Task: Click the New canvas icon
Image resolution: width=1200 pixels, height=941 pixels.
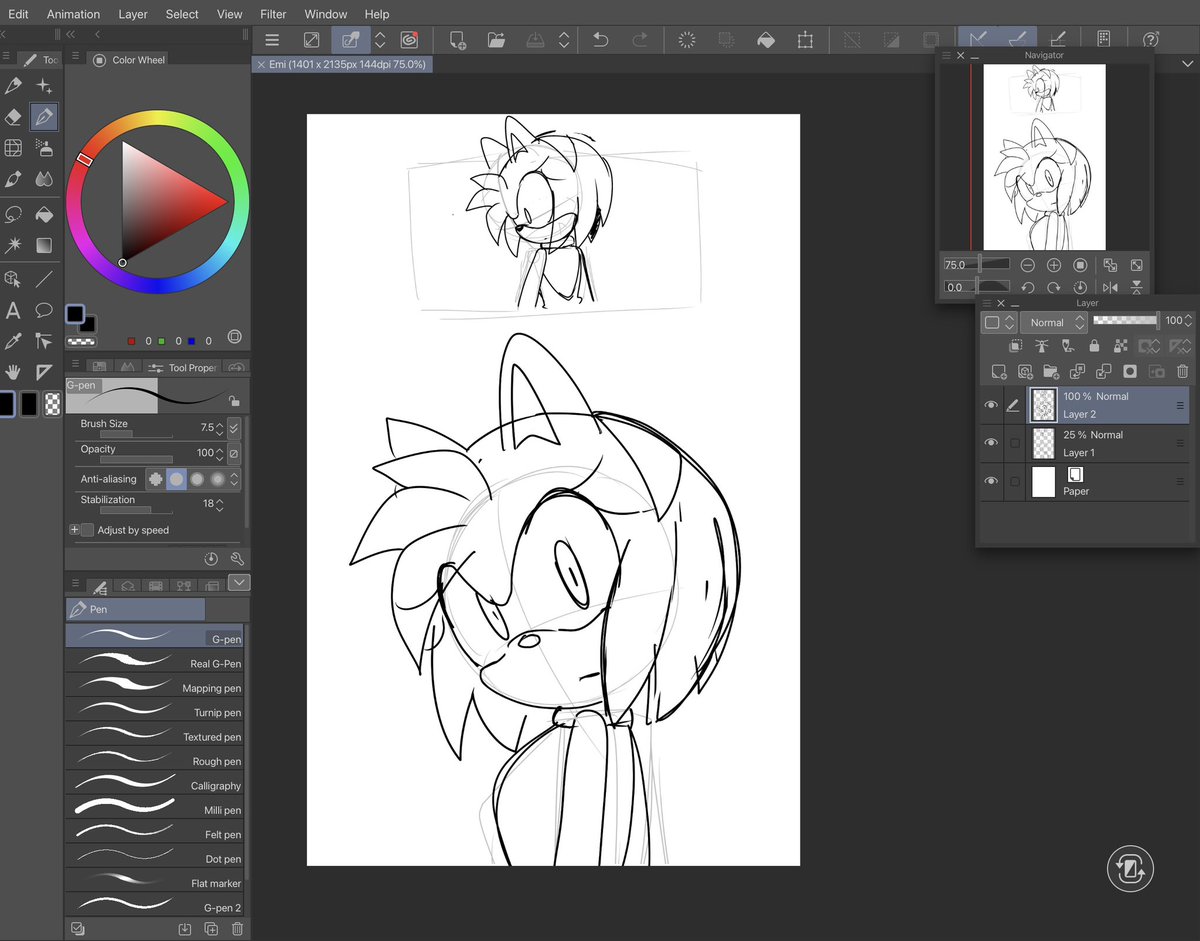Action: pos(457,40)
